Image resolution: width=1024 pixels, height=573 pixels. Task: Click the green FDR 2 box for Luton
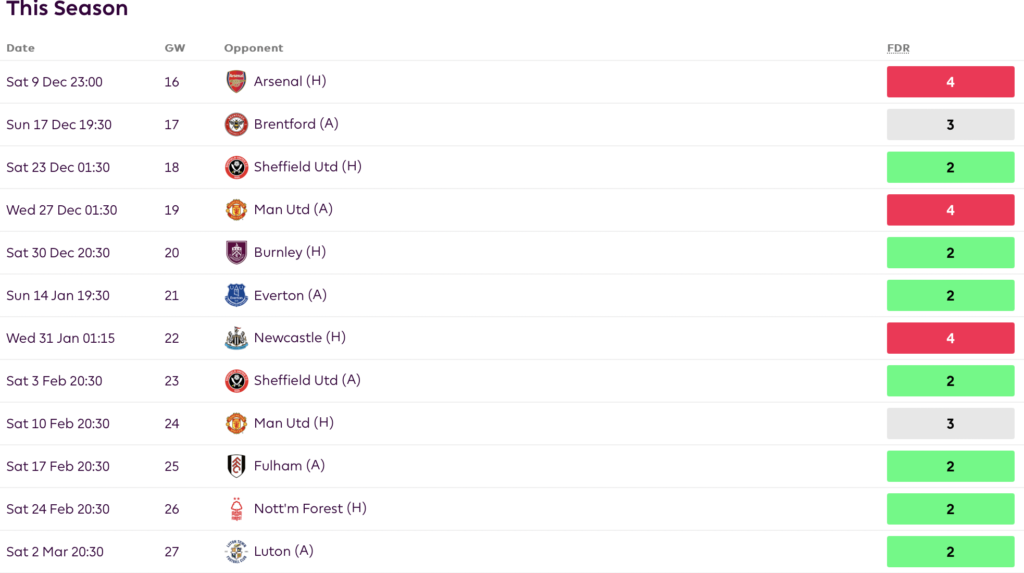coord(950,552)
